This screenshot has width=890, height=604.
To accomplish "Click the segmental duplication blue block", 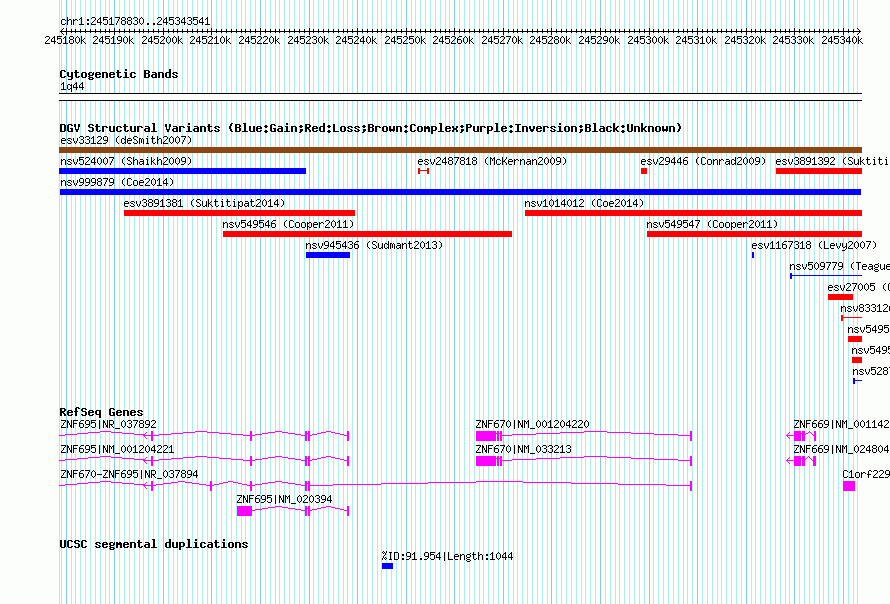I will click(x=387, y=566).
